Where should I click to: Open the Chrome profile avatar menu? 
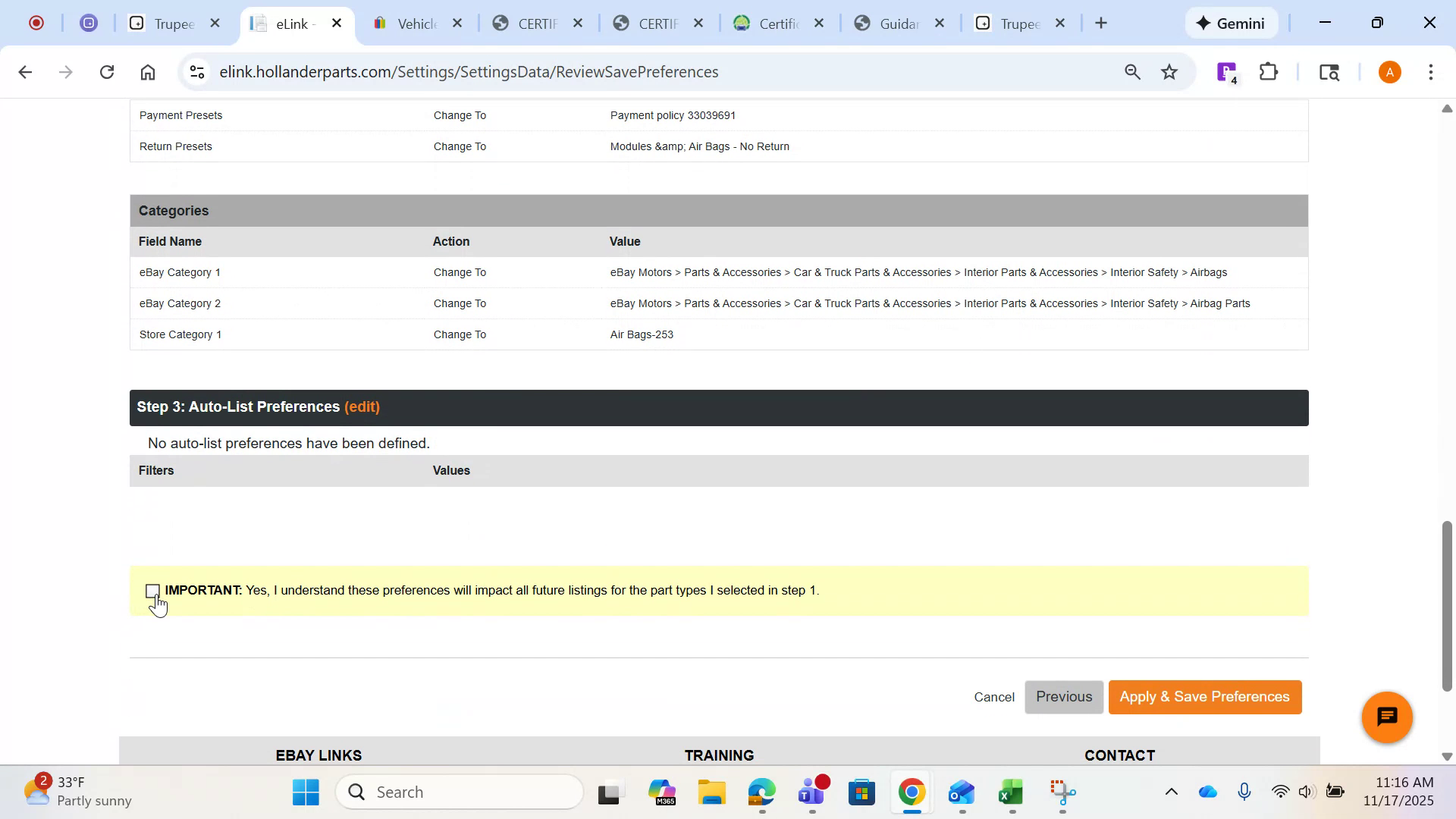[1389, 71]
